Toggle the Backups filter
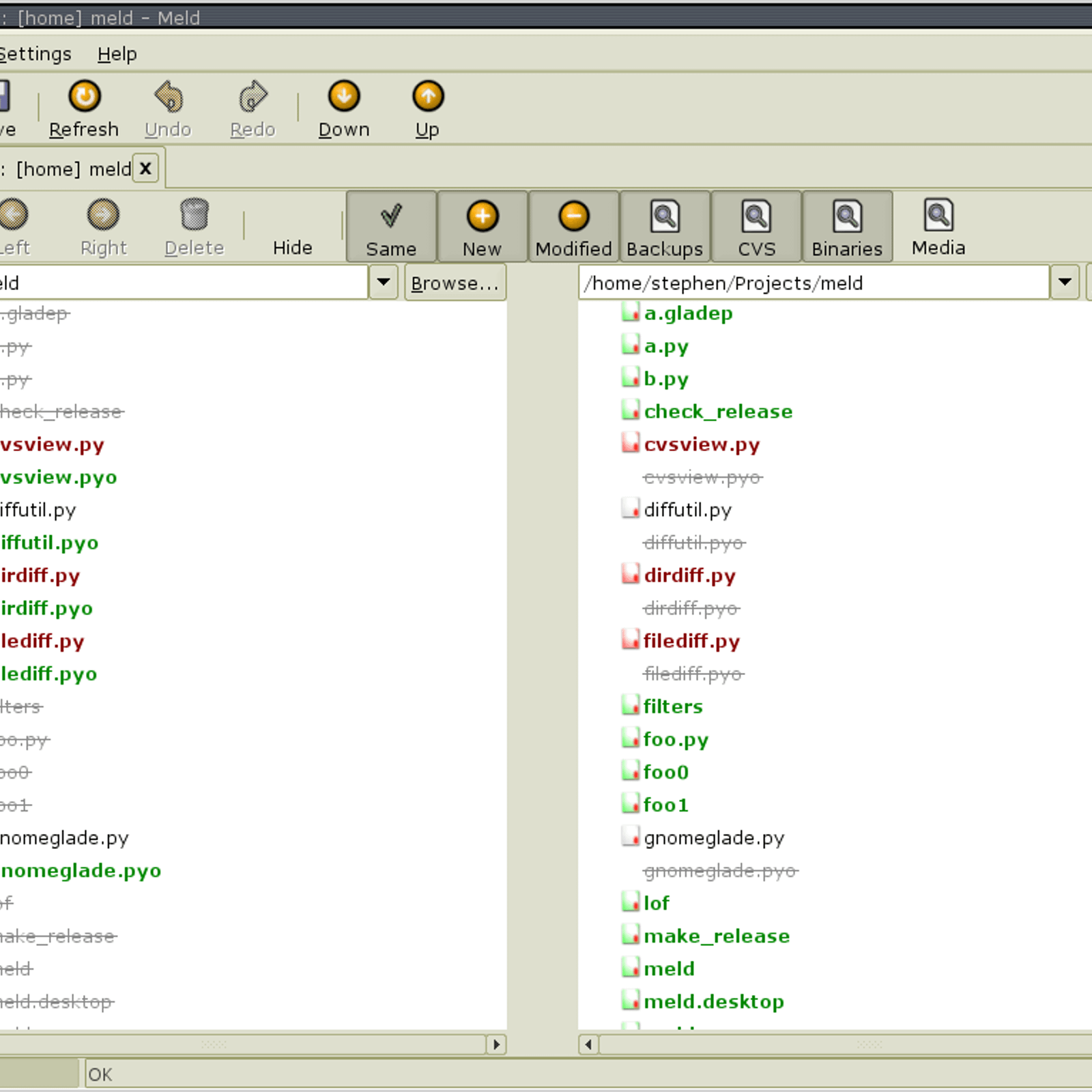 (665, 227)
